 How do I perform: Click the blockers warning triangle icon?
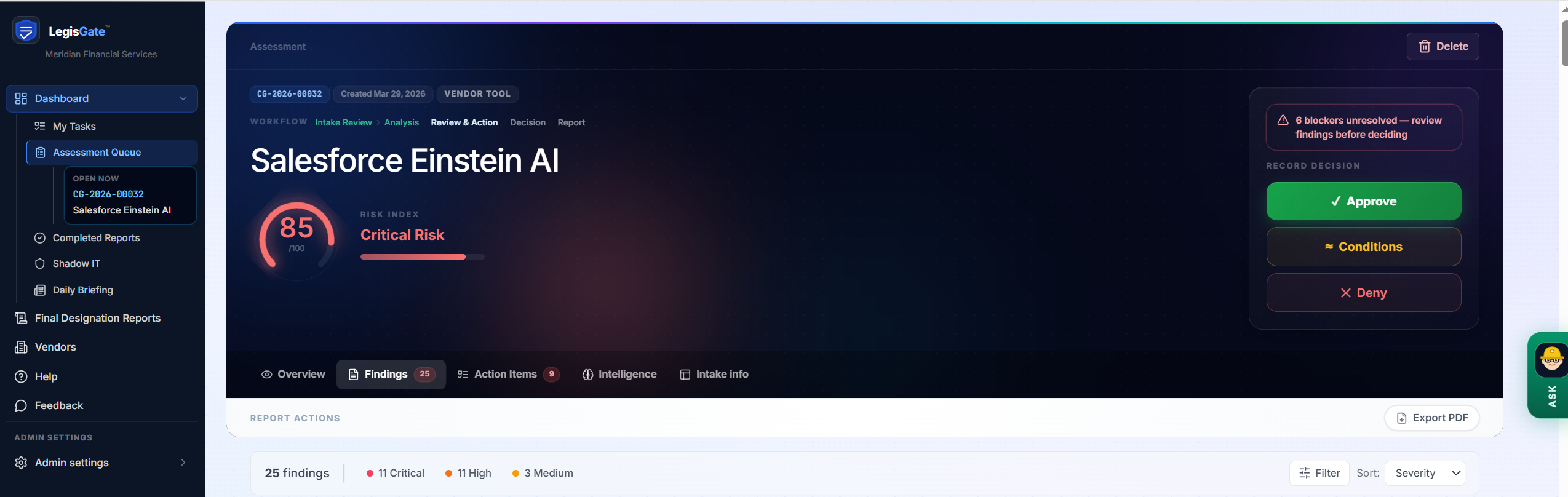pos(1283,120)
